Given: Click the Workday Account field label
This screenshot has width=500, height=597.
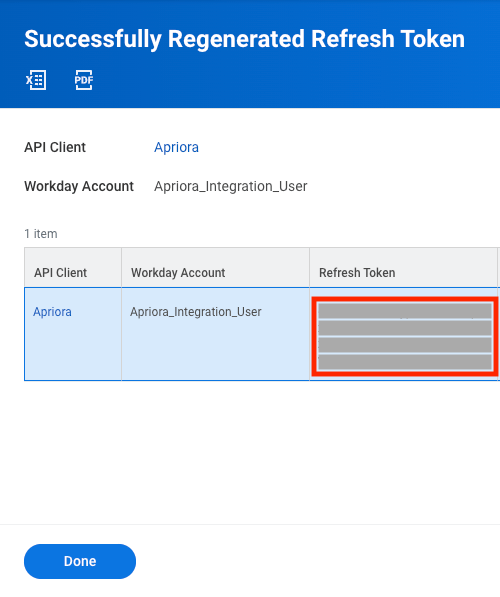Looking at the screenshot, I should [x=79, y=187].
